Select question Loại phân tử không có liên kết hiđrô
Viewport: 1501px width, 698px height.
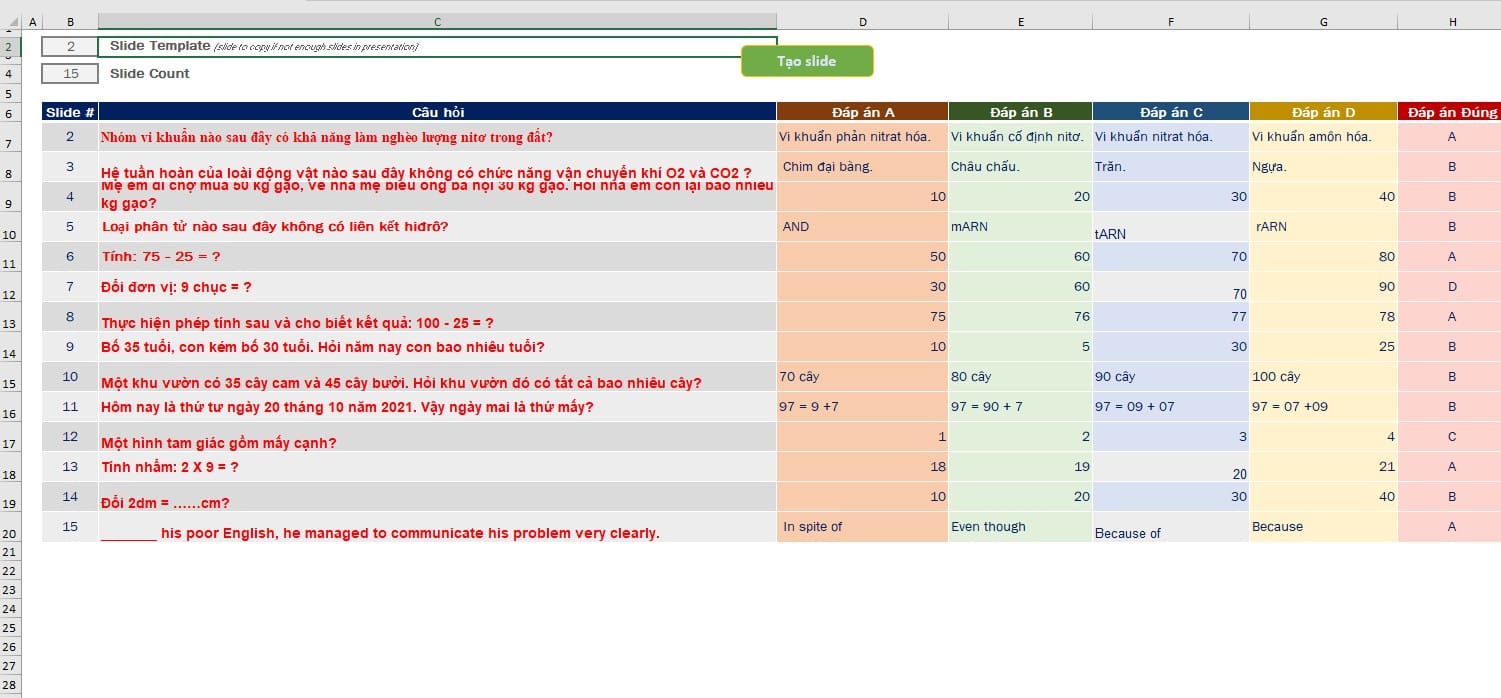[x=437, y=227]
